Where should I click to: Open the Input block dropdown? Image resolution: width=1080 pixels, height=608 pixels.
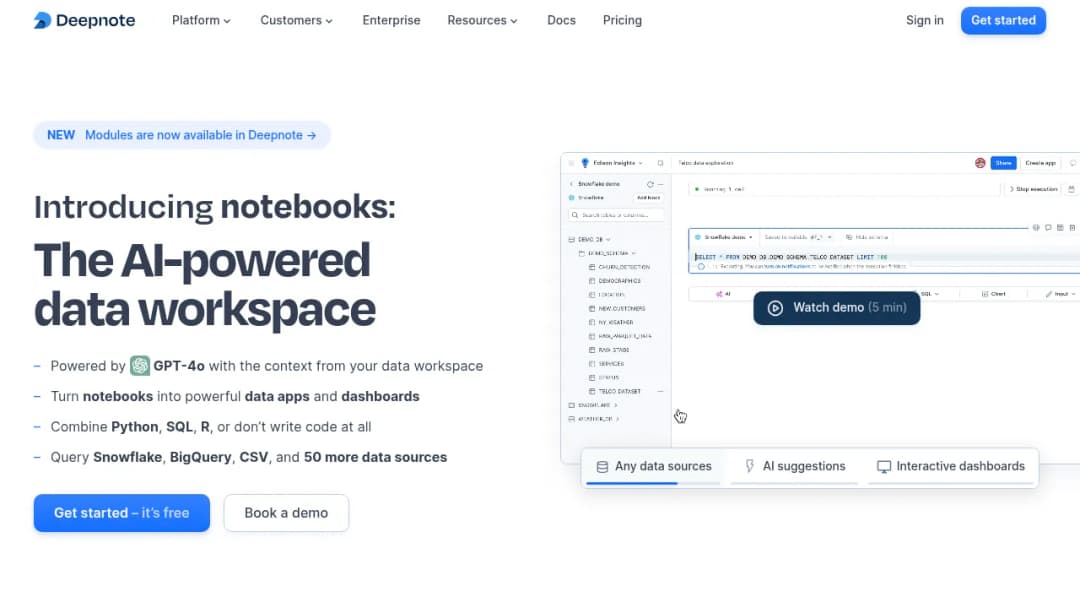pos(1060,294)
